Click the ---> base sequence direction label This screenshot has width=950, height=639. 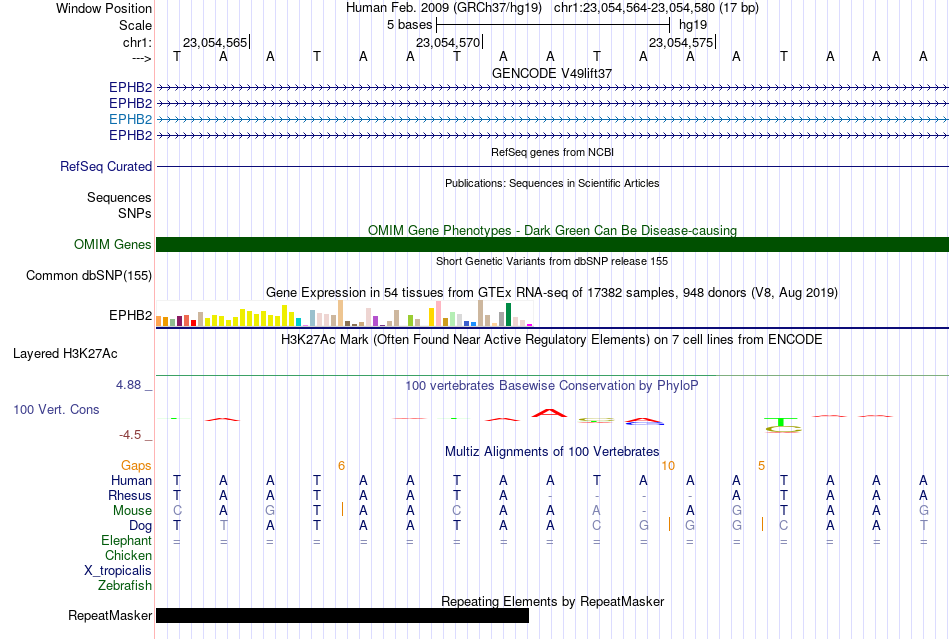coord(141,58)
